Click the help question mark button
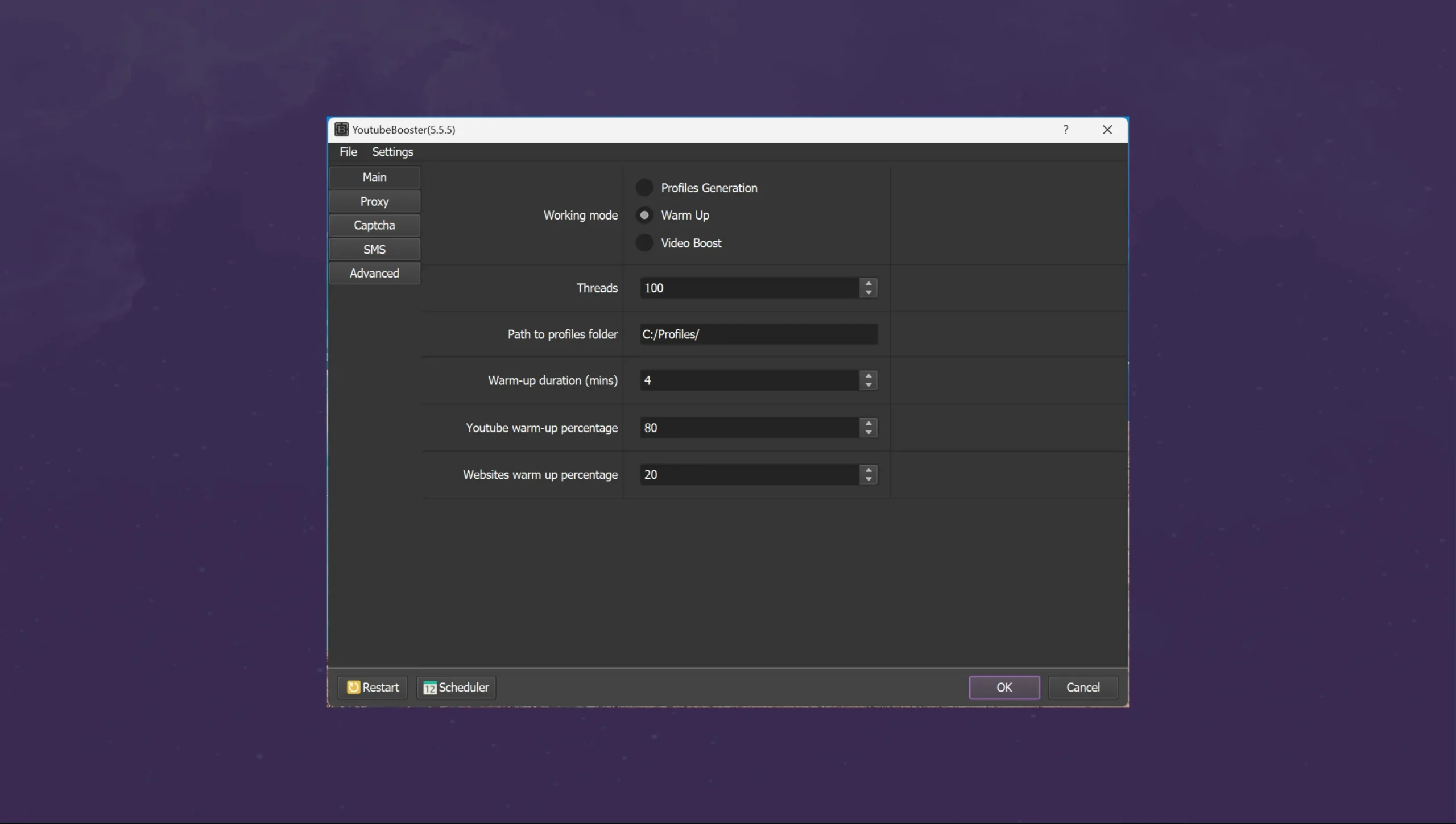Screen dimensions: 1456x824 [x=1065, y=130]
